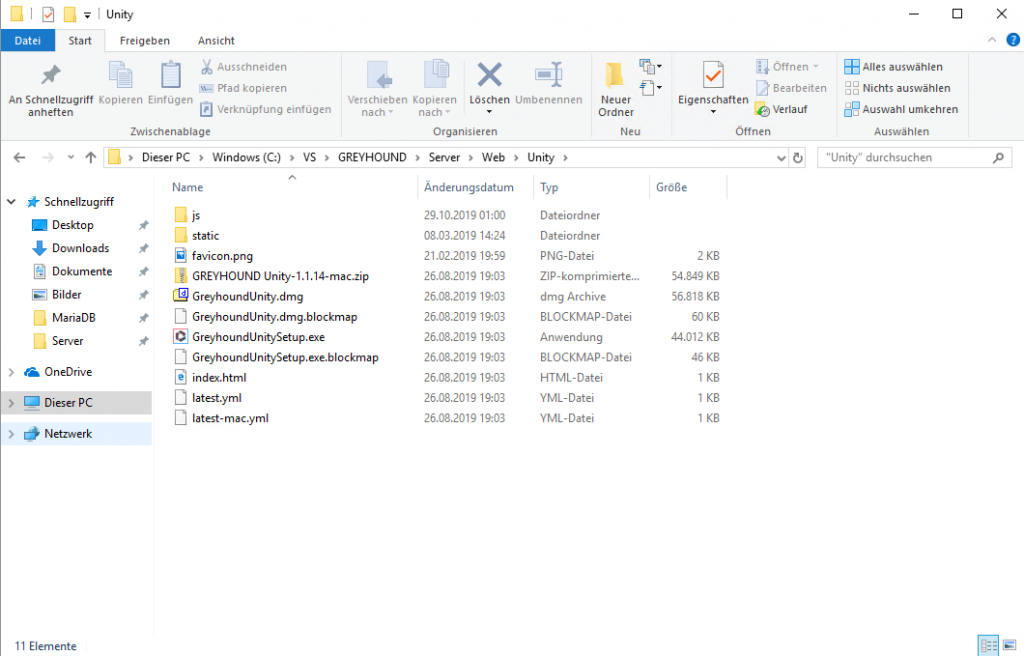Switch to details view layout icon
1024x656 pixels.
[988, 645]
